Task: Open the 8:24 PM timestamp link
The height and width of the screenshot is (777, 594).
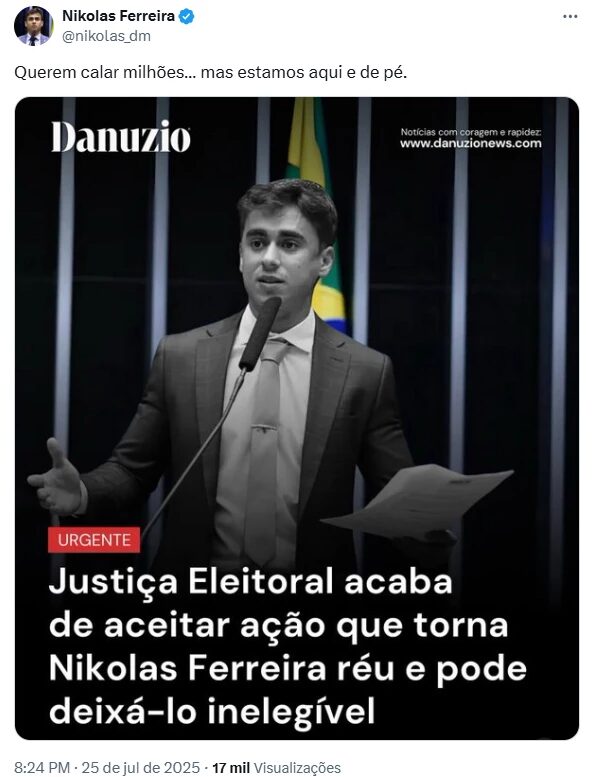Action: click(42, 768)
